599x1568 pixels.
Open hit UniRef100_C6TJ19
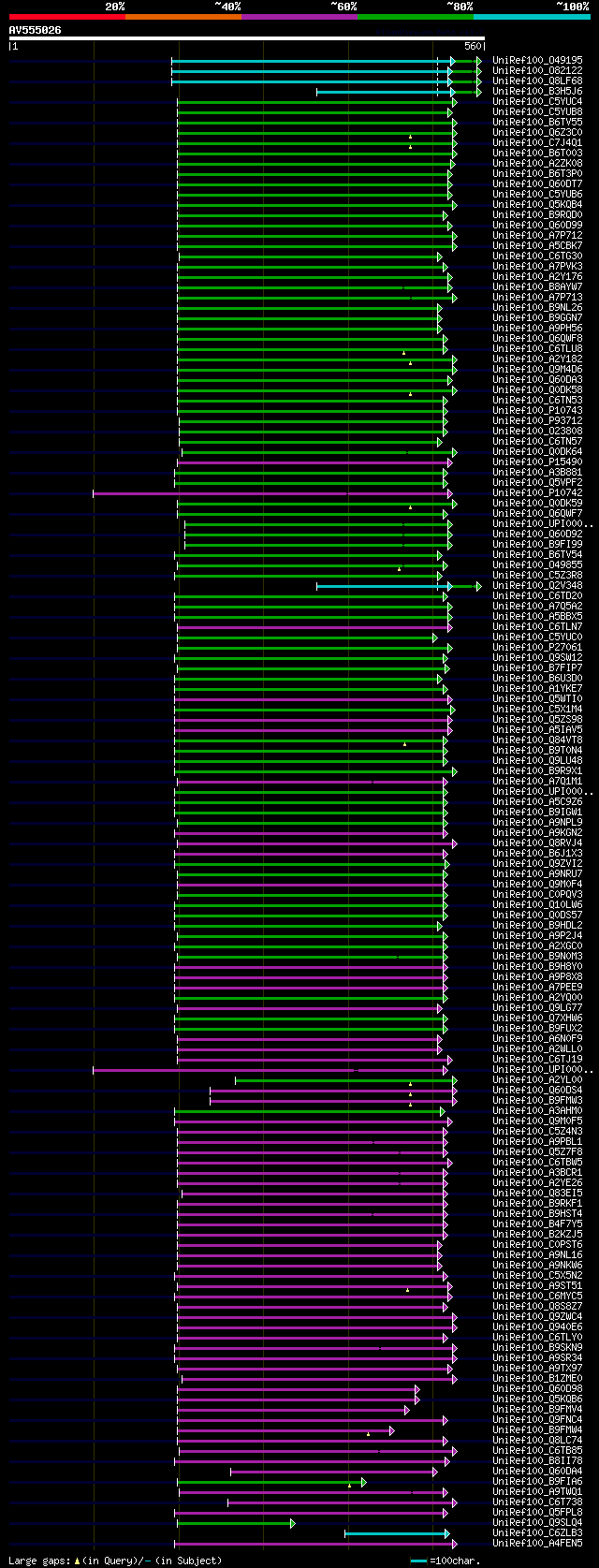(537, 1060)
